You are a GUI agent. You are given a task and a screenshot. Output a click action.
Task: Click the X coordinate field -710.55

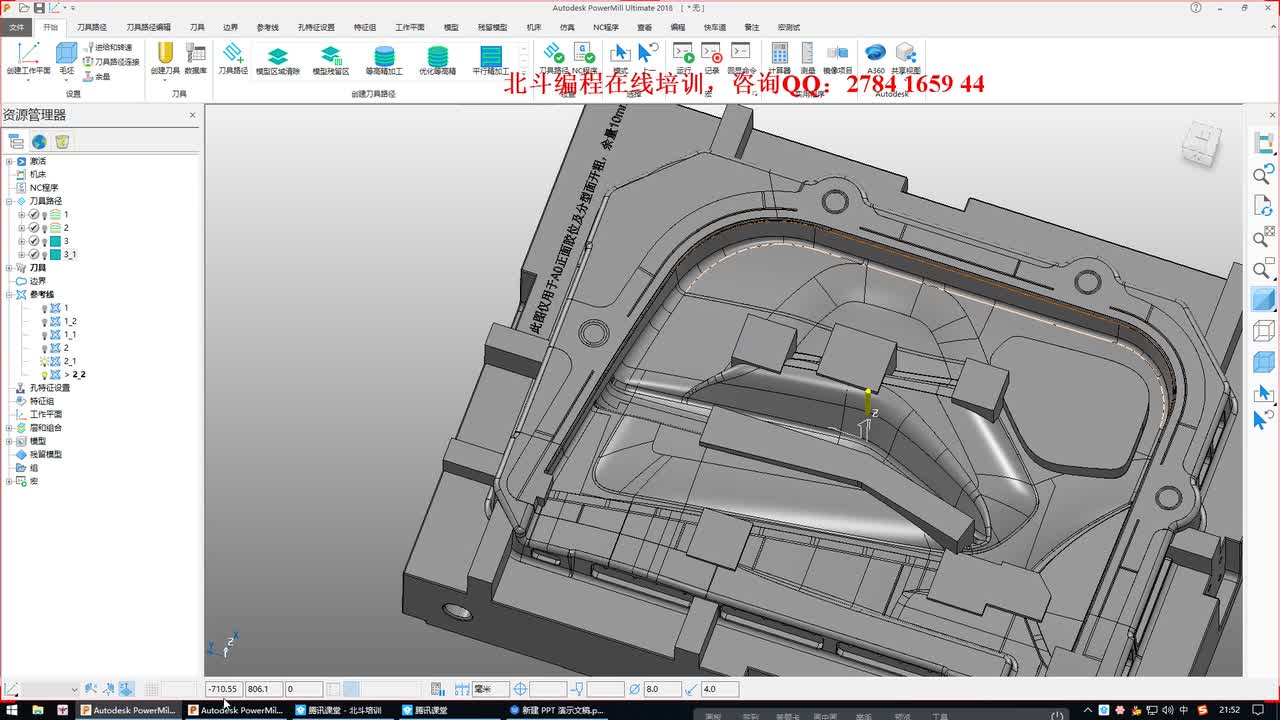[x=224, y=689]
